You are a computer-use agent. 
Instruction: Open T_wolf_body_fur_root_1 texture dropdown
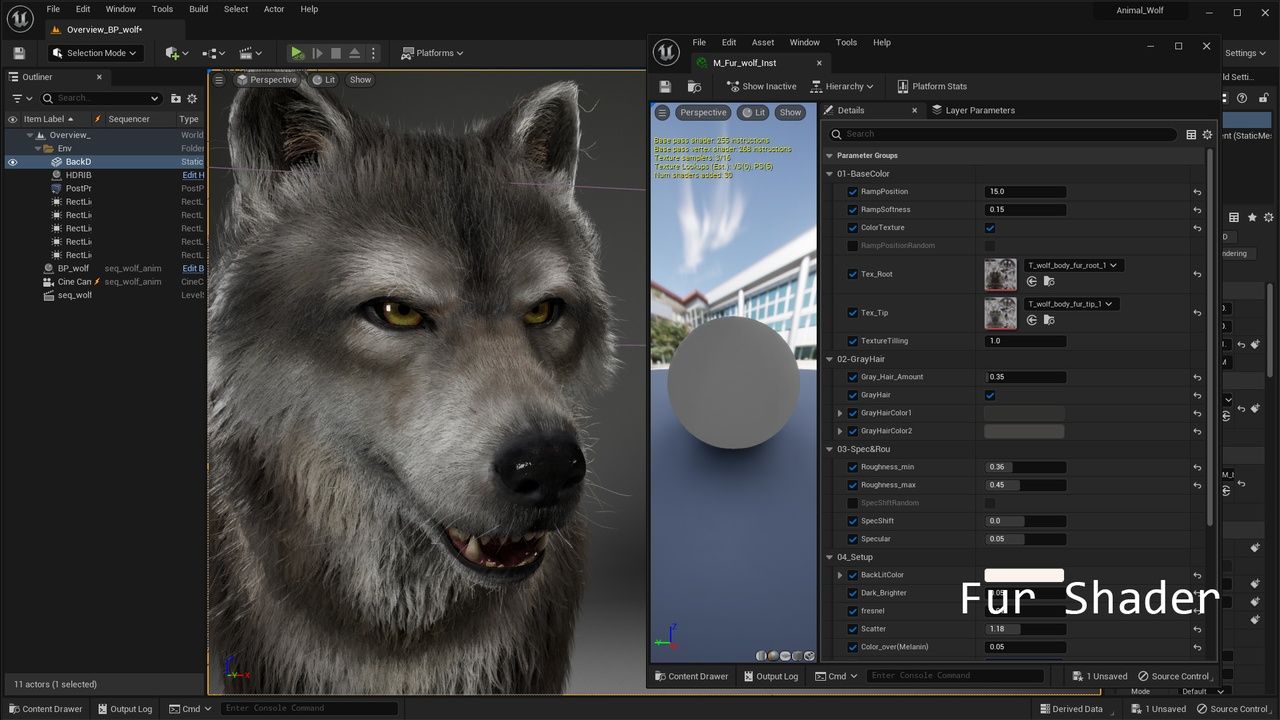(1072, 266)
